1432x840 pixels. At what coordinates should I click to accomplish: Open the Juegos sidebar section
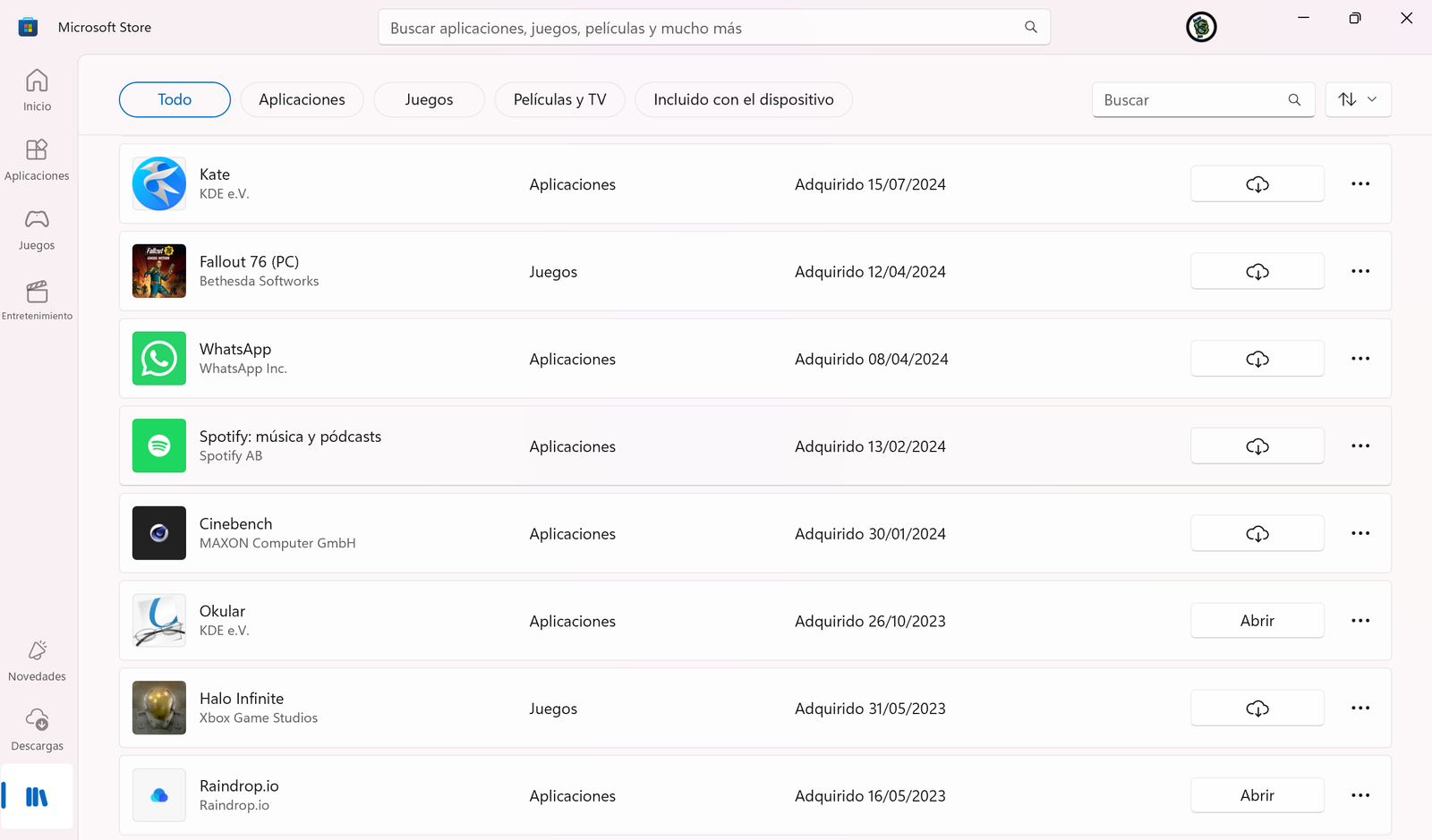(37, 230)
